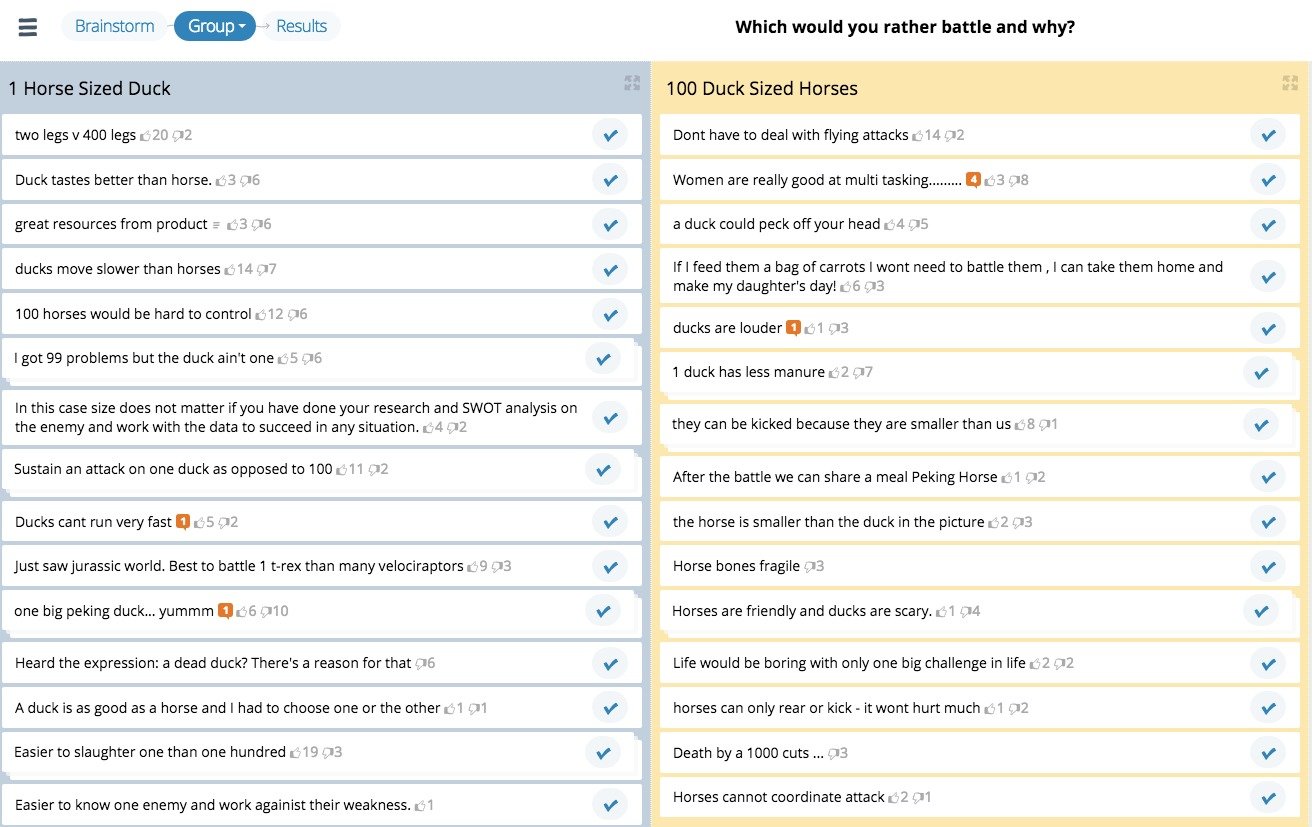Click thumbs-up on 'Dont have to deal with flying attacks'
This screenshot has width=1312, height=827.
(918, 135)
